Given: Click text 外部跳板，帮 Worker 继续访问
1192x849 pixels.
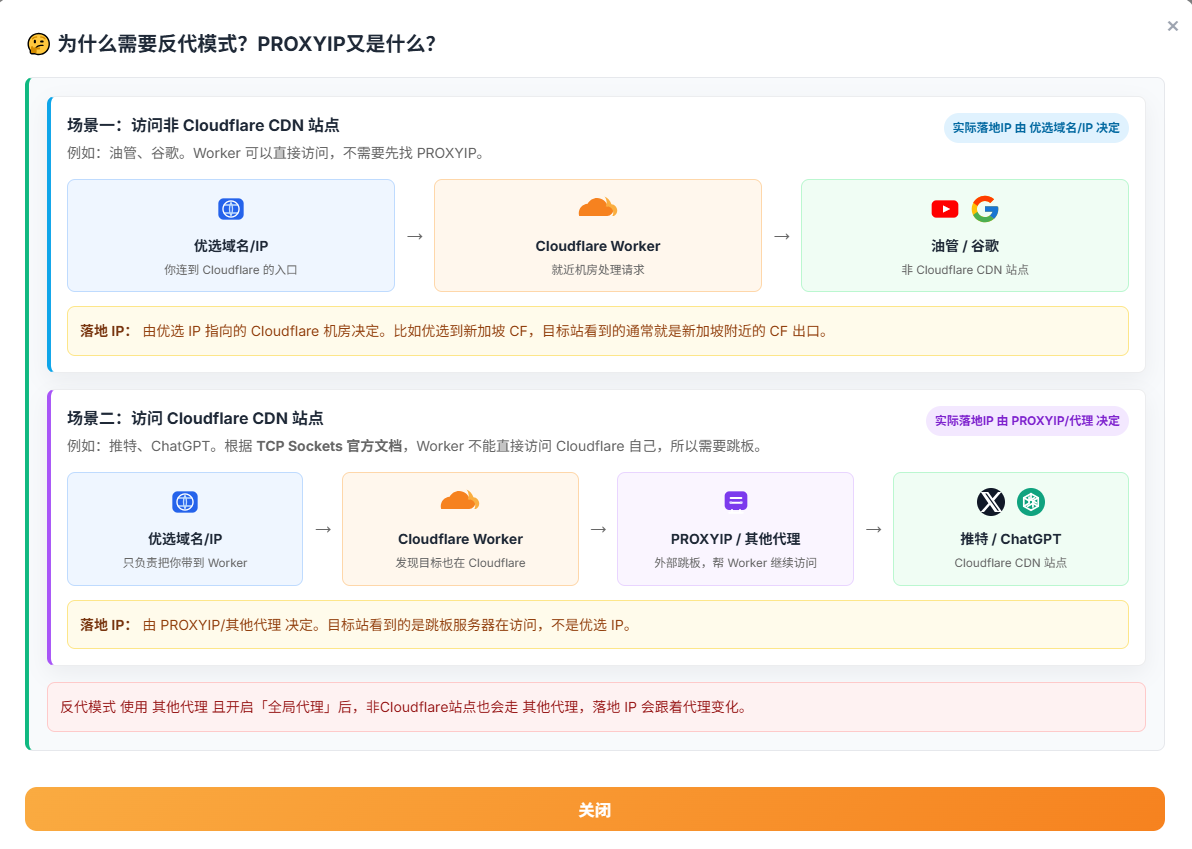Looking at the screenshot, I should 735,563.
